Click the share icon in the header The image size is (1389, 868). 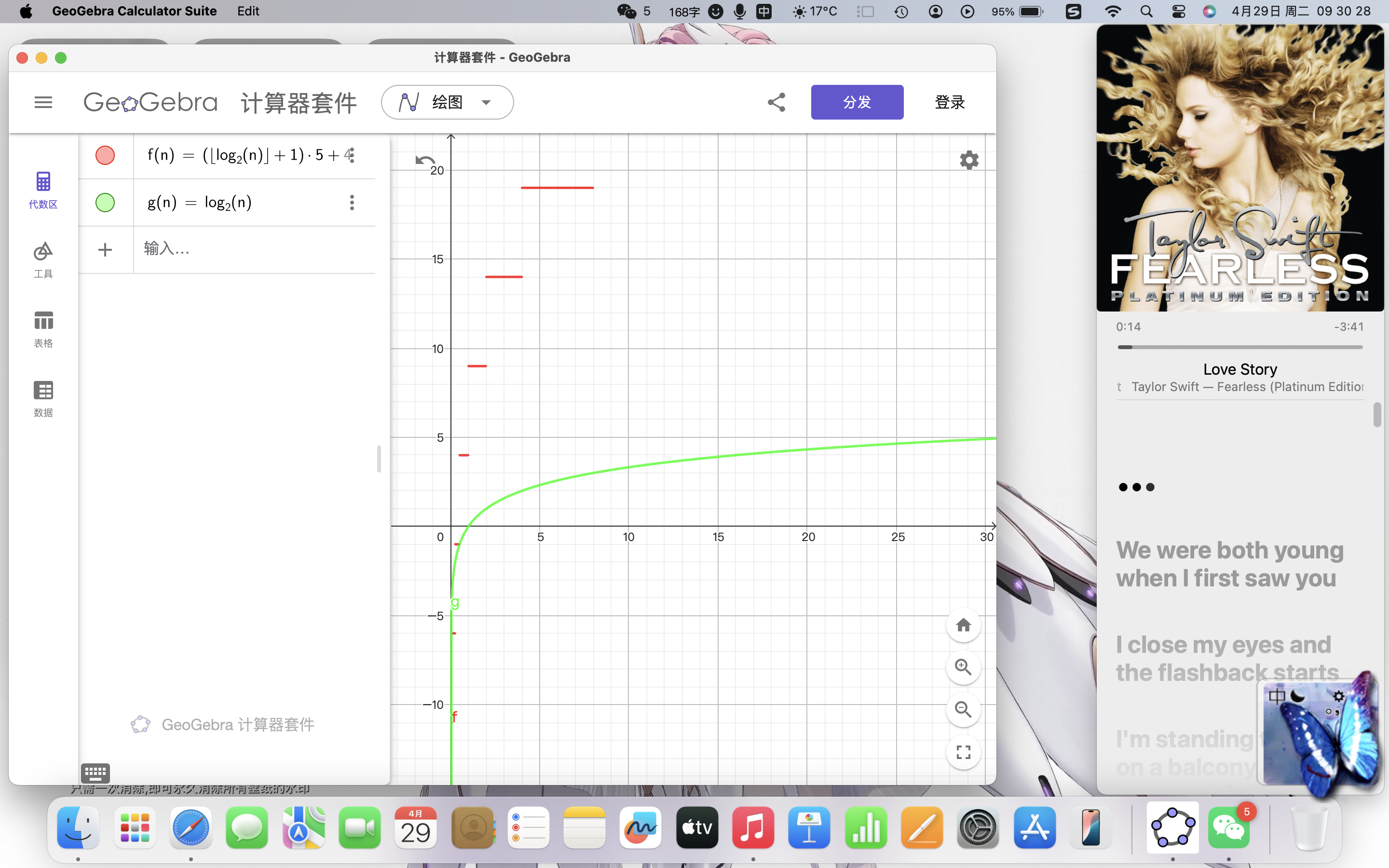(776, 102)
